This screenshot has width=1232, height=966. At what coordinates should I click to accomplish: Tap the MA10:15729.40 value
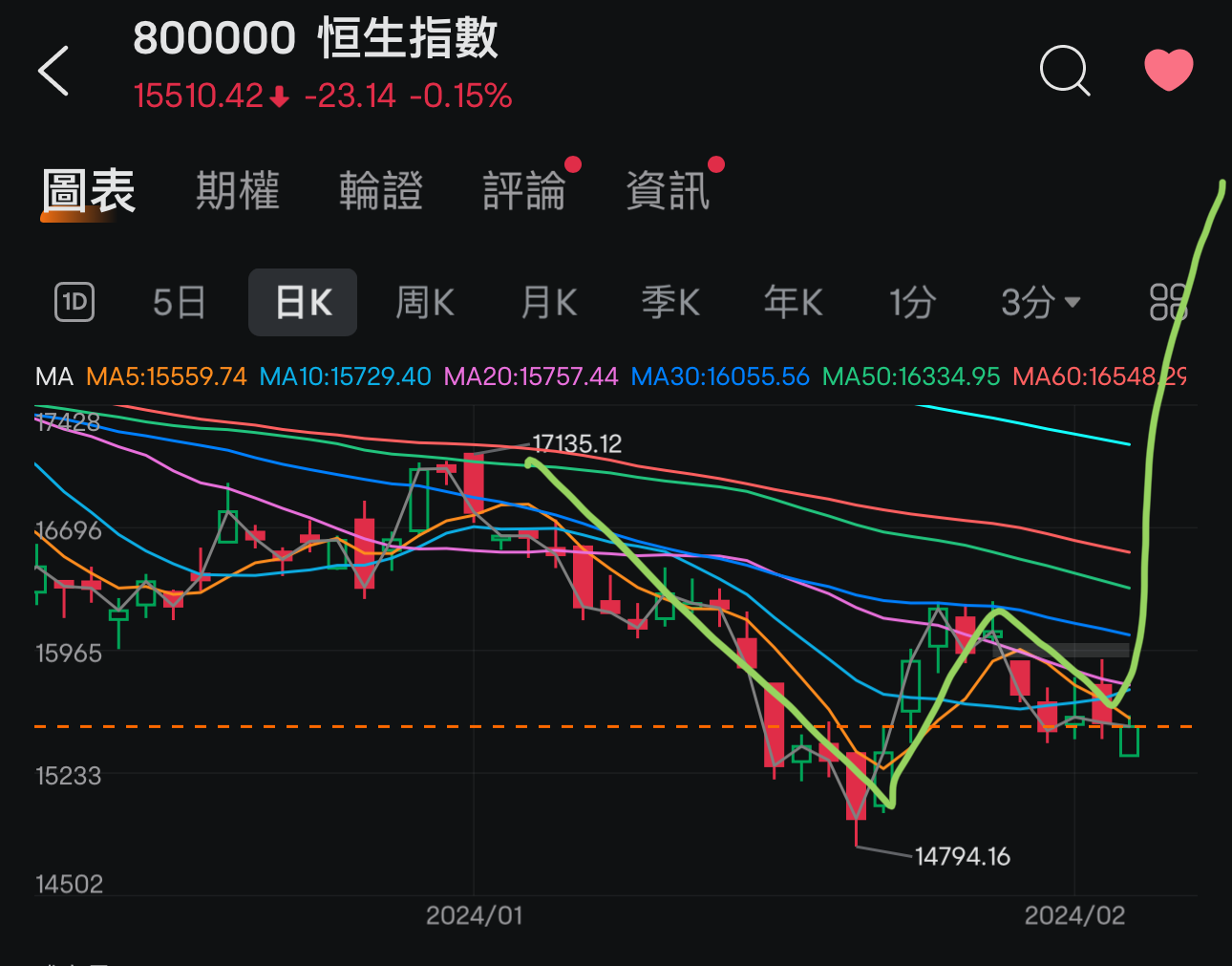(346, 376)
